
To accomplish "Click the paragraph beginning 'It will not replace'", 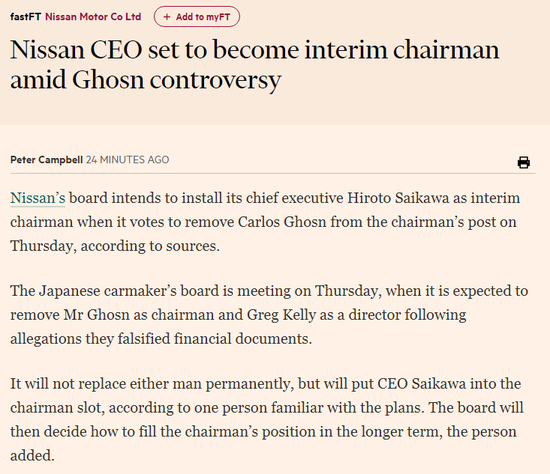I will (x=267, y=420).
